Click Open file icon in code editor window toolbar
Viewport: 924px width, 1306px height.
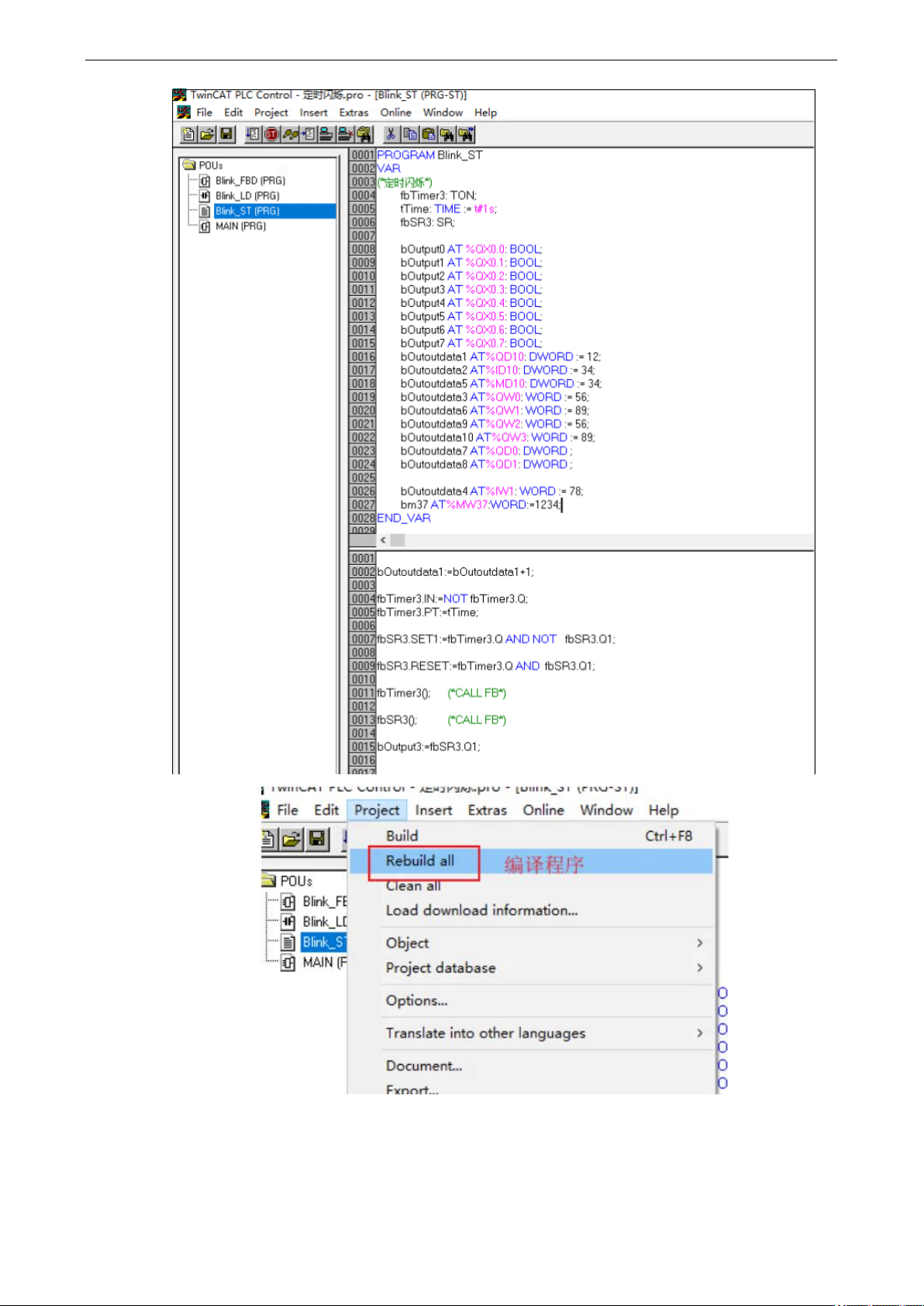tap(207, 134)
